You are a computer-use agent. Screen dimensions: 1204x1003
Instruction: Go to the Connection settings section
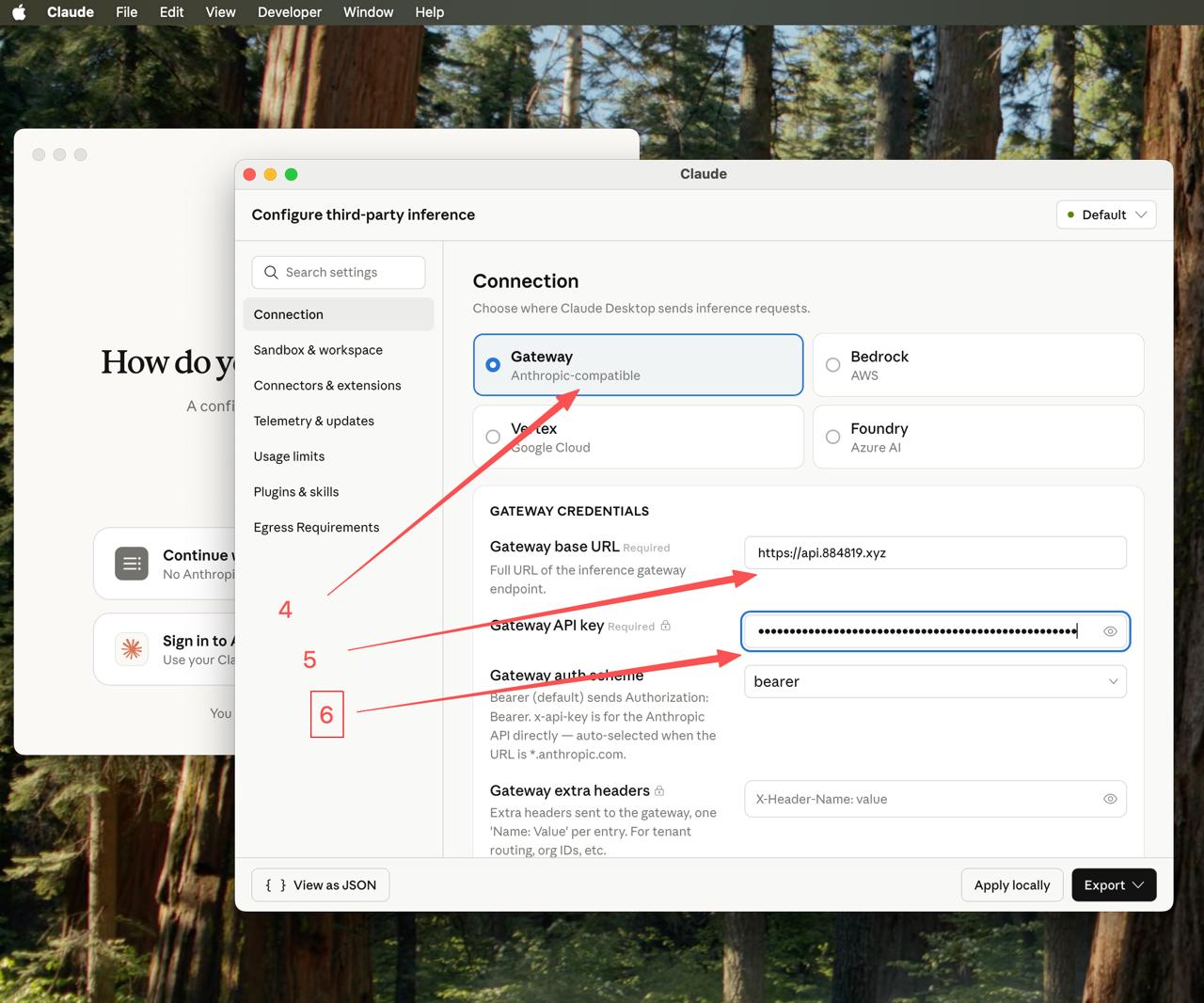339,314
